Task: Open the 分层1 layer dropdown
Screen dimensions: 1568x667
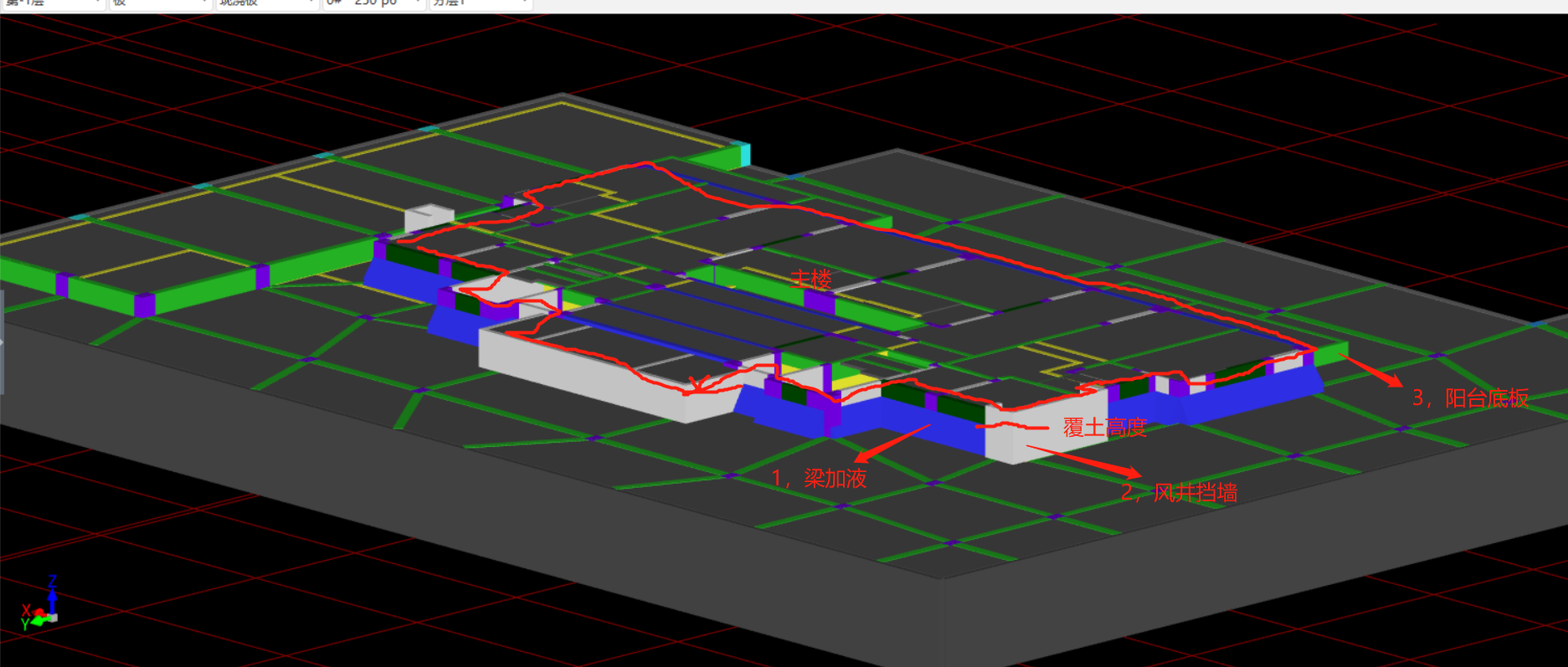Action: 481,4
